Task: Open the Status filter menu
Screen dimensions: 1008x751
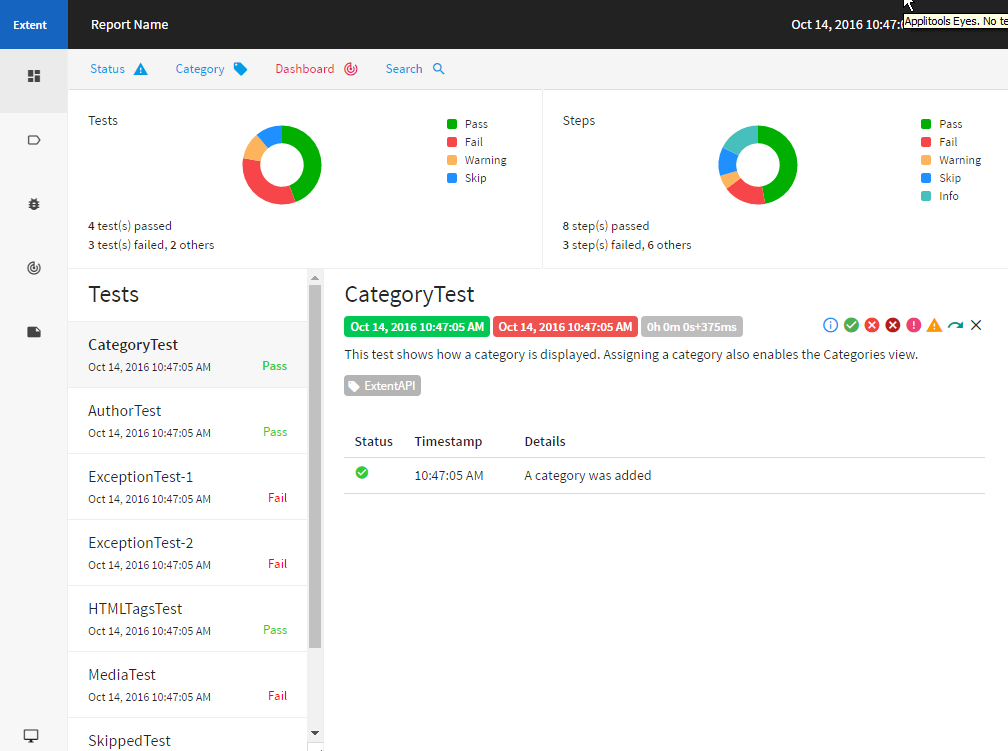Action: [x=119, y=69]
